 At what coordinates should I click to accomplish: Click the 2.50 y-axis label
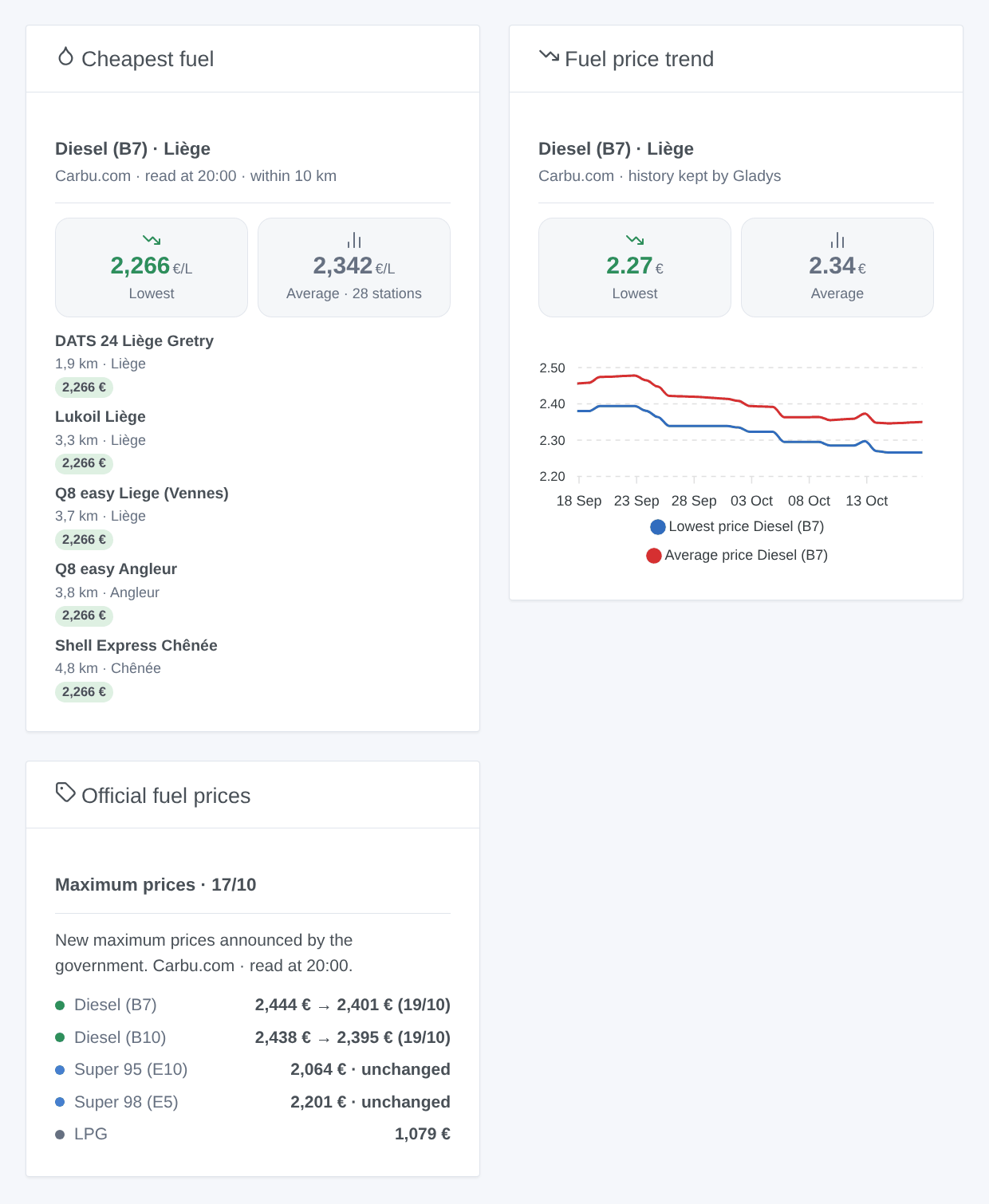552,368
